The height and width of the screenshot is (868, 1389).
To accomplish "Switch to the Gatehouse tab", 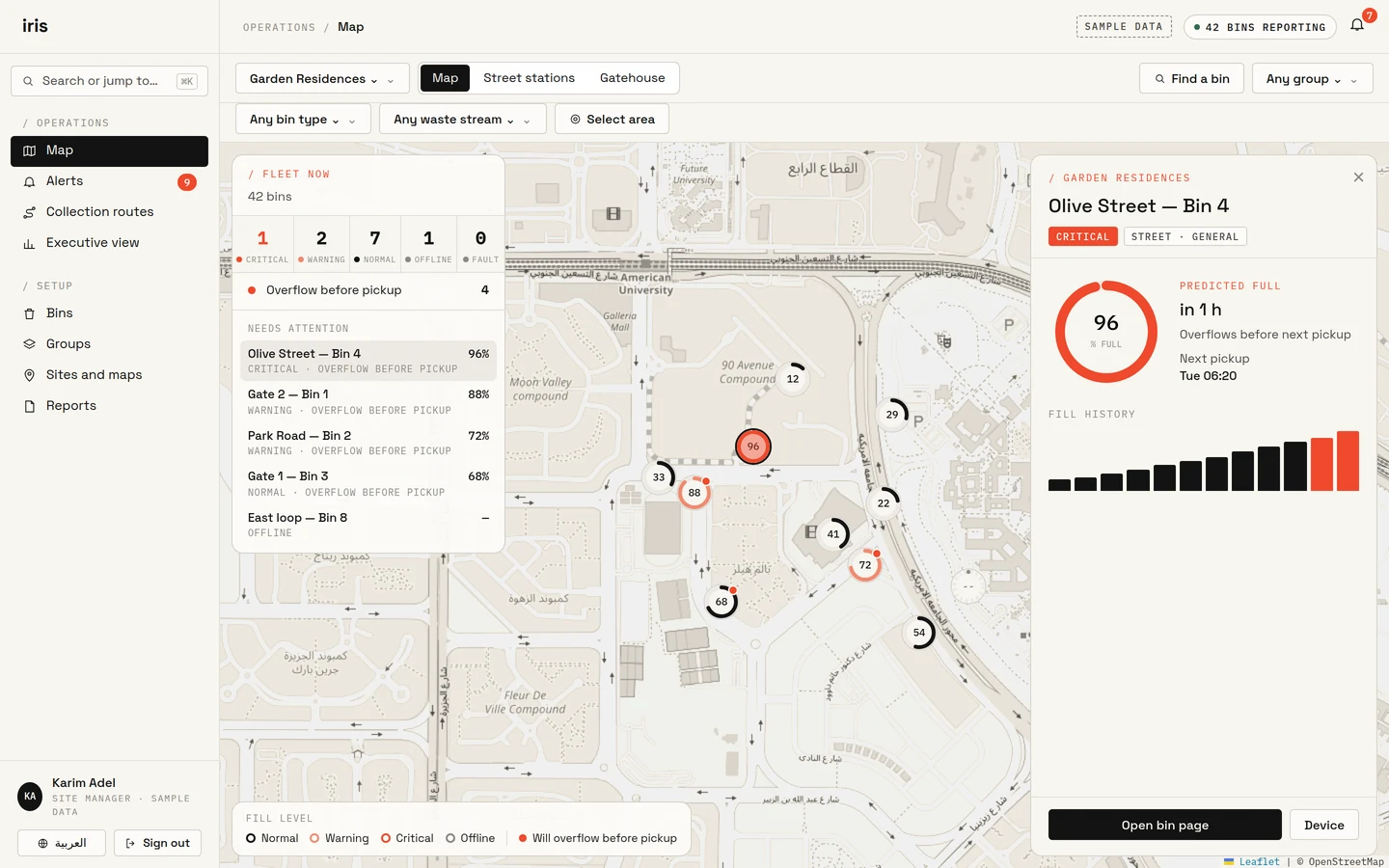I will coord(633,78).
